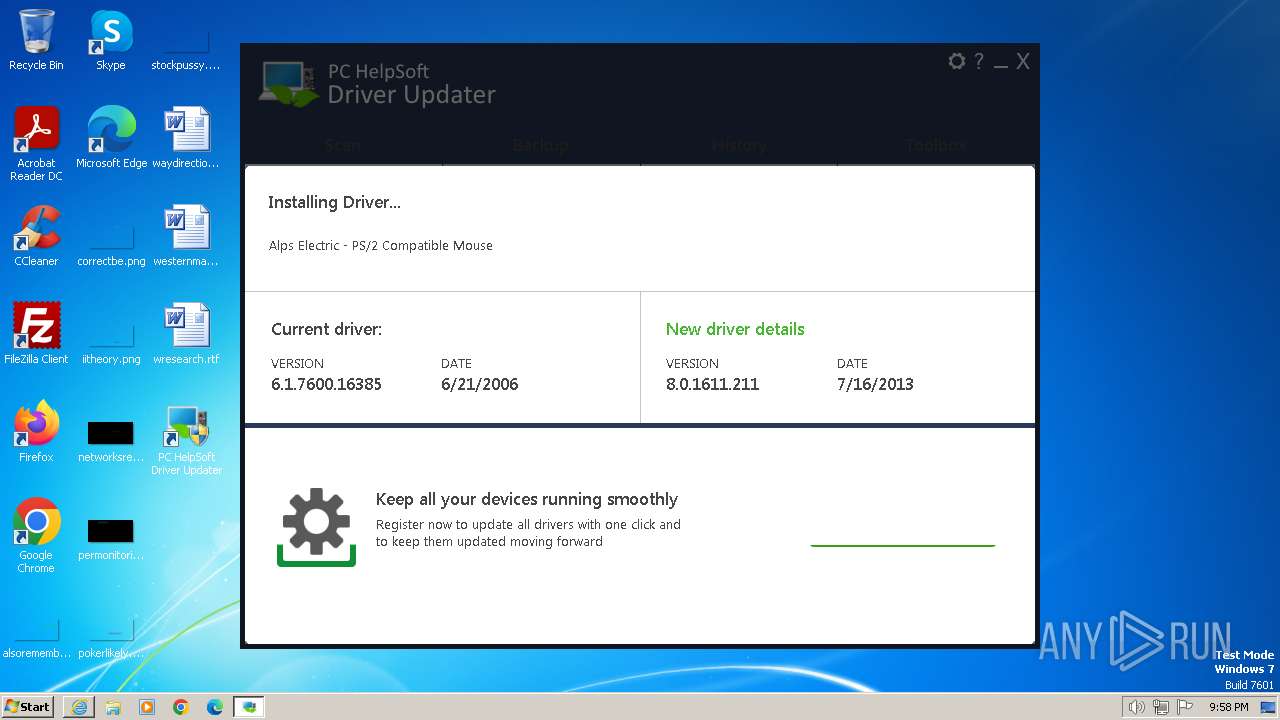Open File Explorer folder in taskbar

113,707
